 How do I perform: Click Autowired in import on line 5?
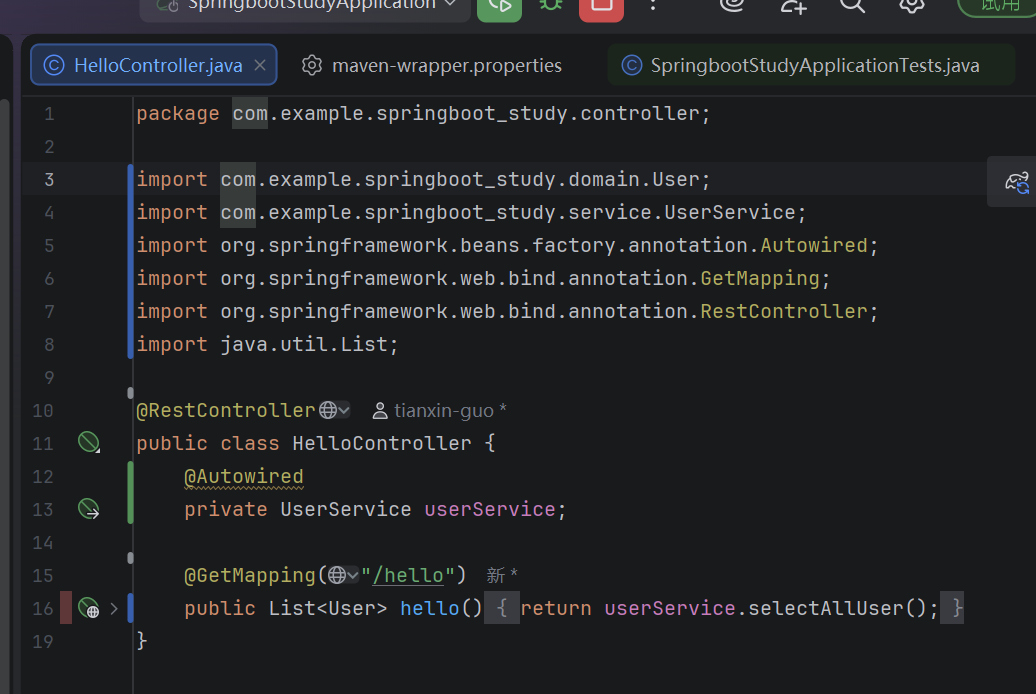click(x=813, y=245)
